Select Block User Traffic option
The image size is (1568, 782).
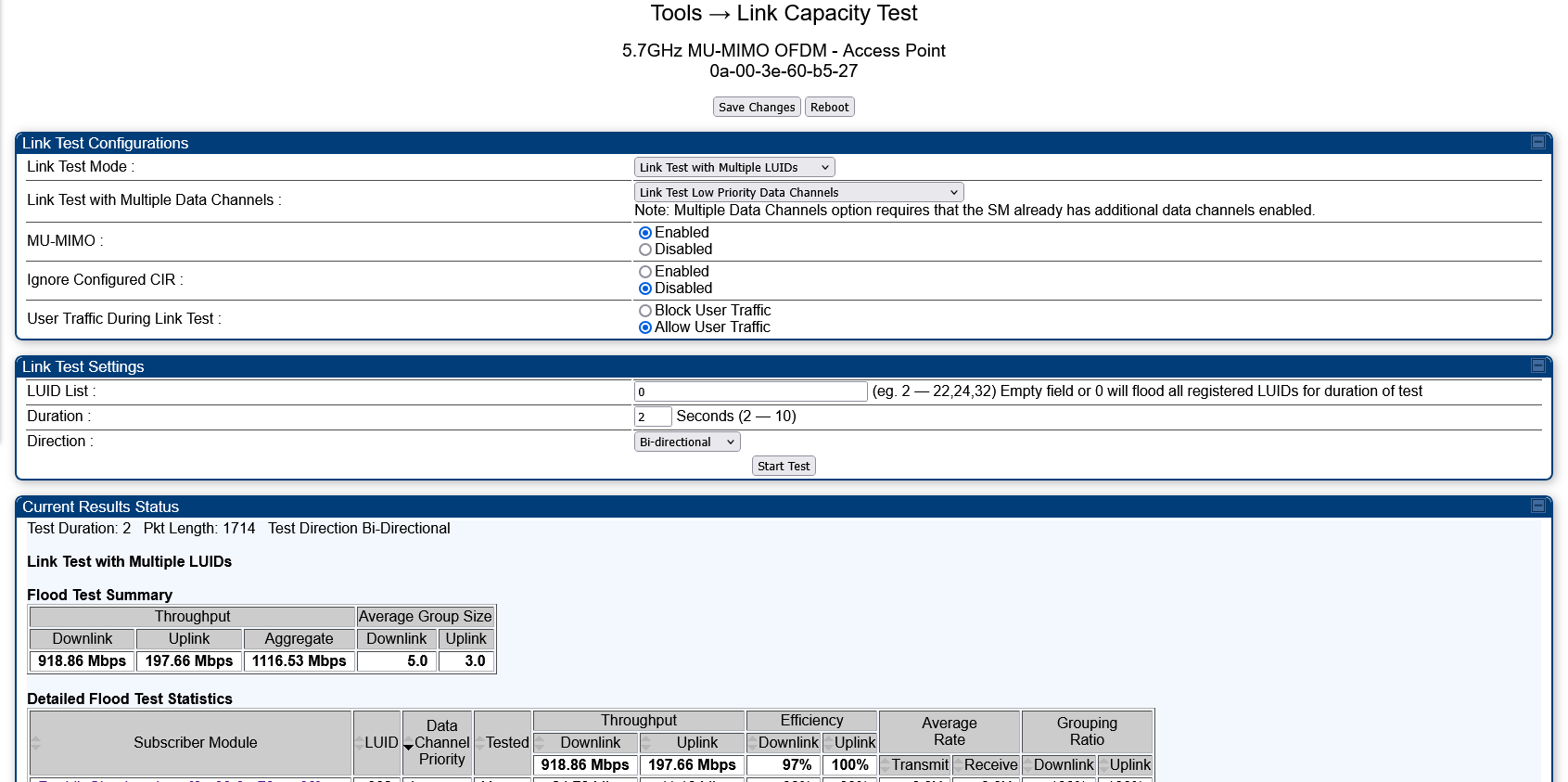pyautogui.click(x=645, y=311)
